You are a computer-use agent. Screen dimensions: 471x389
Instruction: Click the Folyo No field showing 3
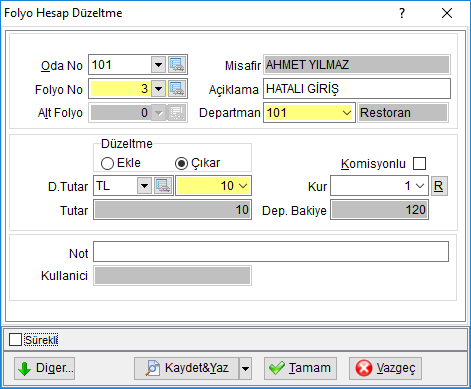click(121, 89)
